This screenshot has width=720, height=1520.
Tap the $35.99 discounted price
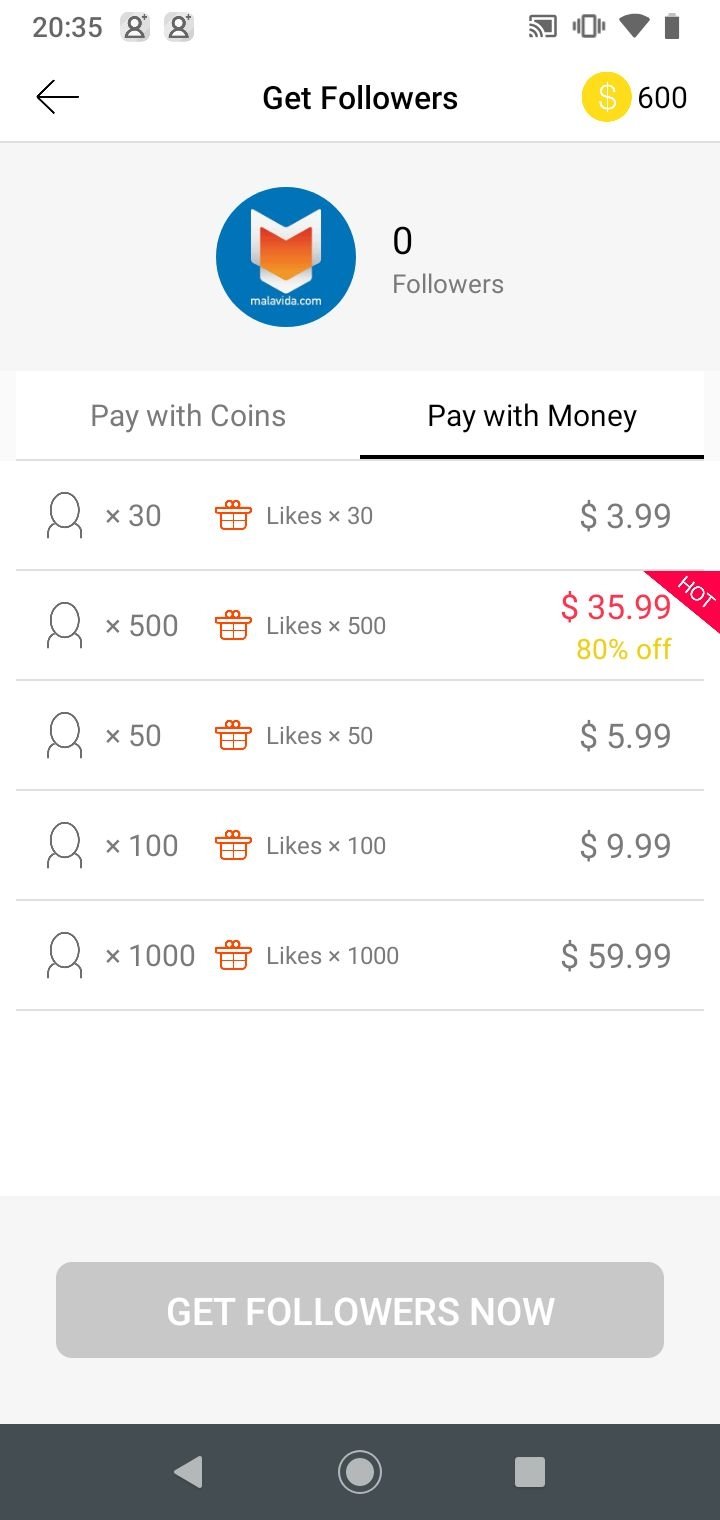[616, 606]
